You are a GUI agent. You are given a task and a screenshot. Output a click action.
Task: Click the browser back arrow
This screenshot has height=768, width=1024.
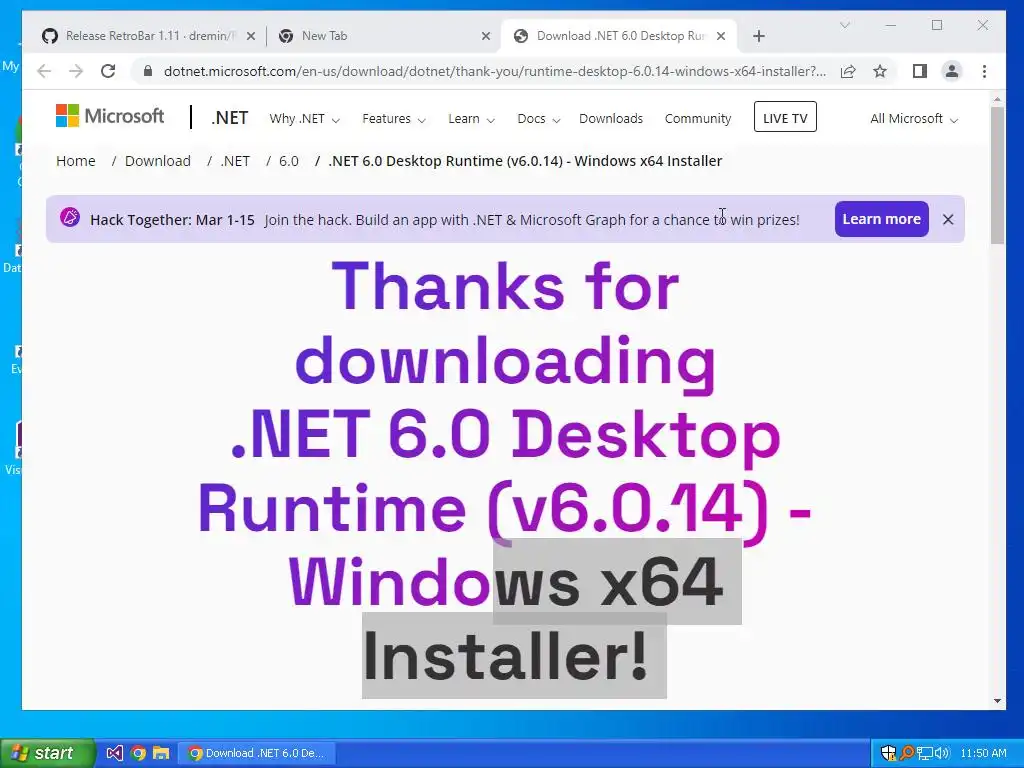click(x=44, y=71)
